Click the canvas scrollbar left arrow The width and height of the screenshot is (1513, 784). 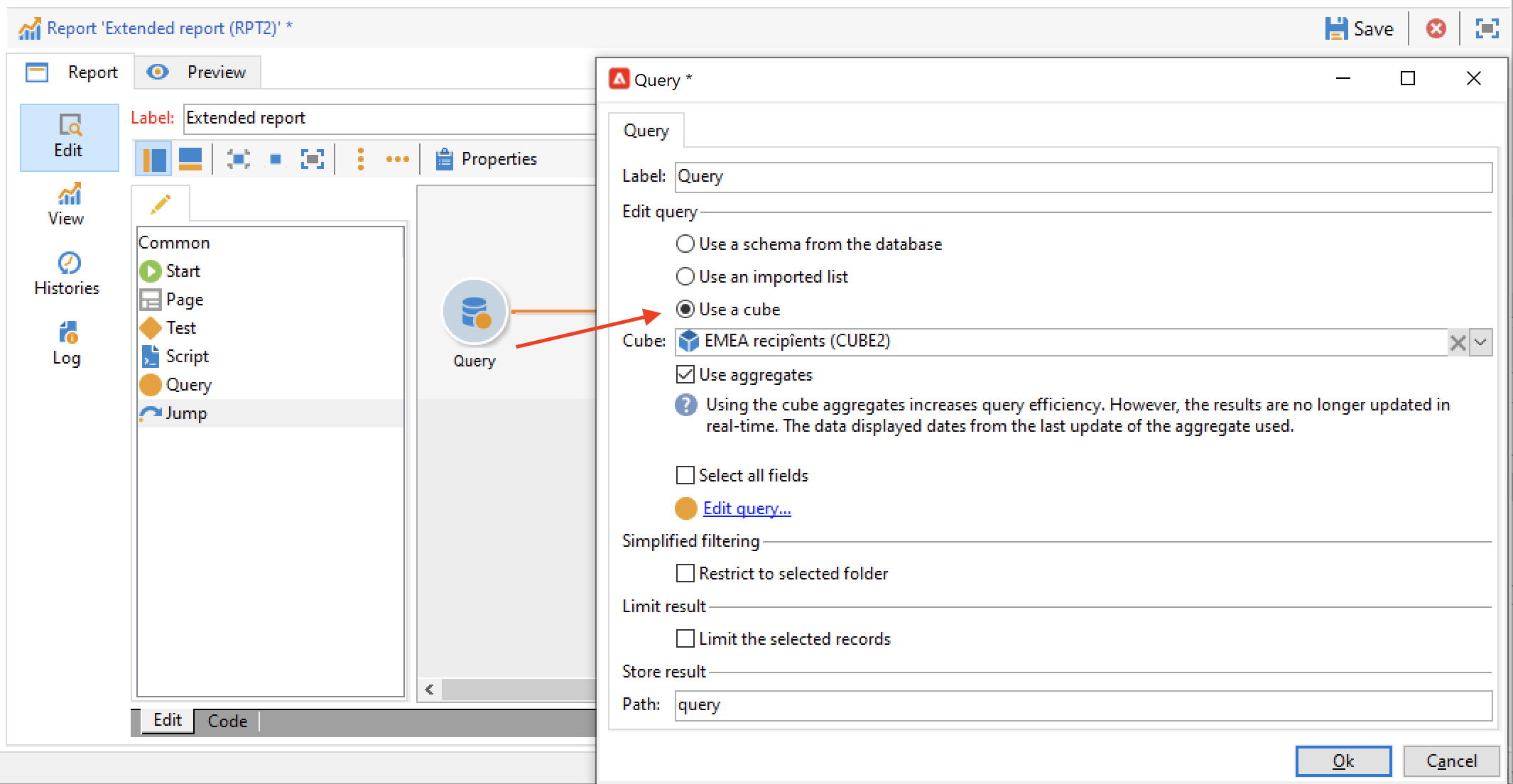(x=430, y=690)
